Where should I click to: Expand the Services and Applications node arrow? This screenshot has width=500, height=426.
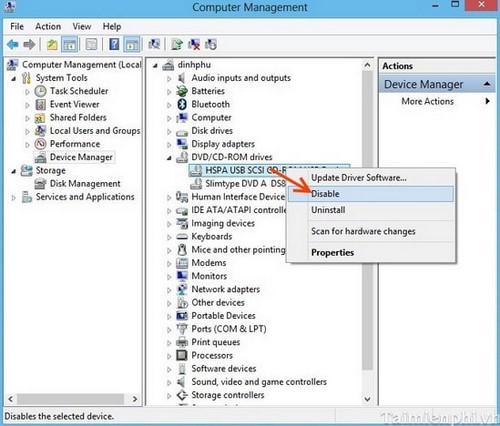pos(14,198)
